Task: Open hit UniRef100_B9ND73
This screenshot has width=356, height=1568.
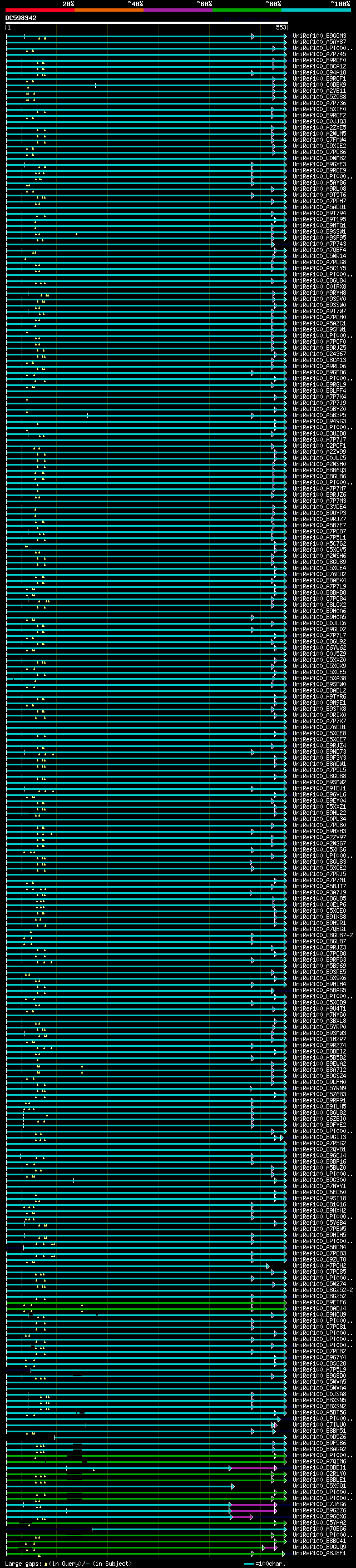Action: point(319,752)
